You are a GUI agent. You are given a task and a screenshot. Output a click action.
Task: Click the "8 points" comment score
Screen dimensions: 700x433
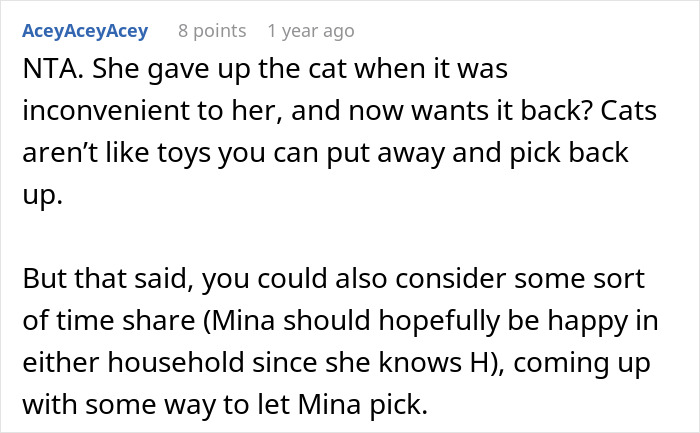pos(211,31)
